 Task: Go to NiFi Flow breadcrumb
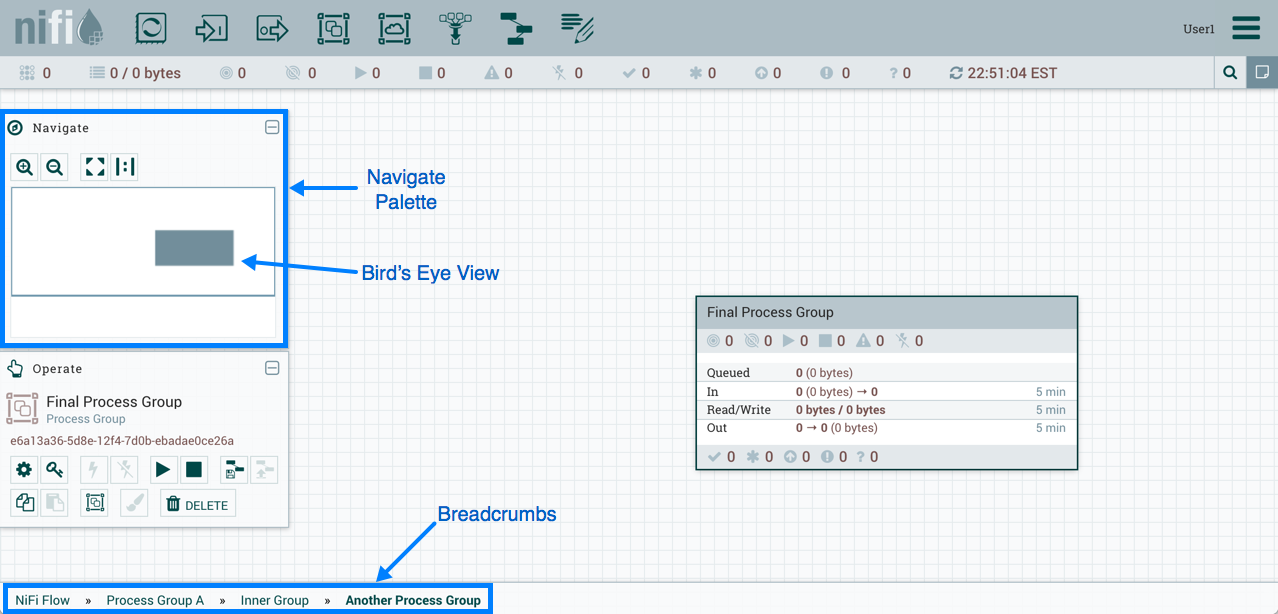(43, 600)
